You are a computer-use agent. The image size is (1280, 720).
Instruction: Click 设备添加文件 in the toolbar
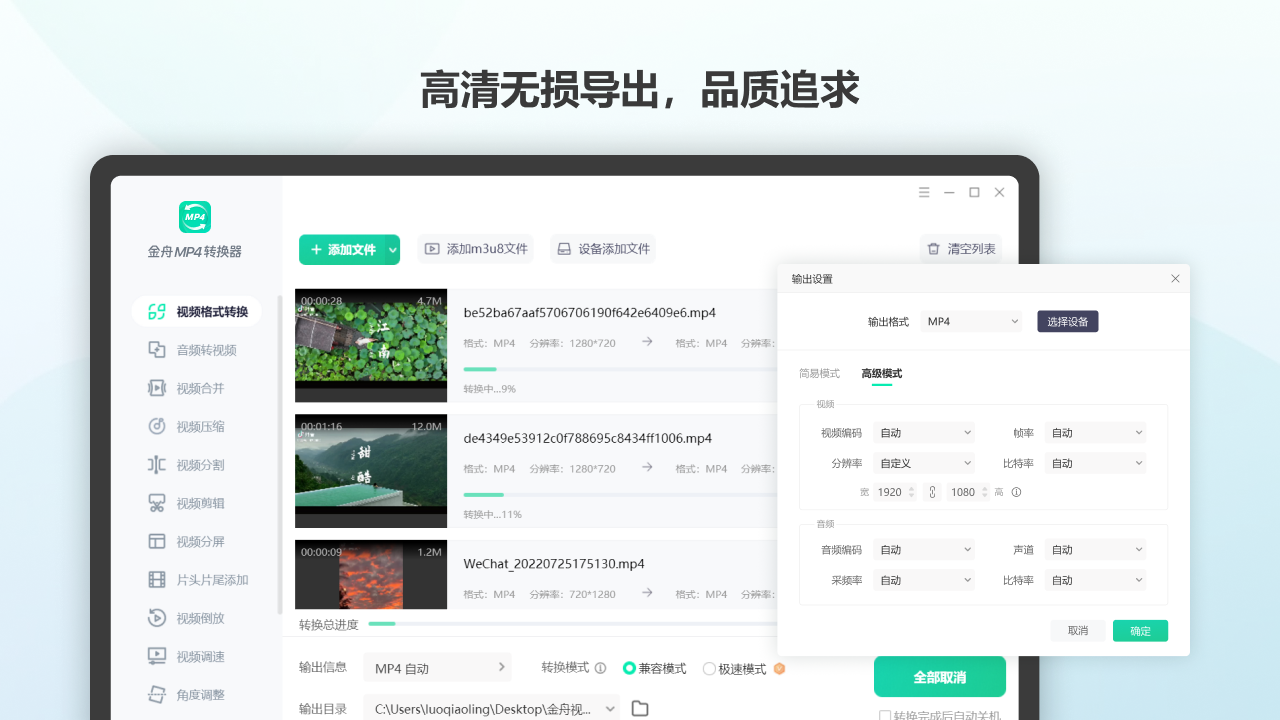point(603,248)
